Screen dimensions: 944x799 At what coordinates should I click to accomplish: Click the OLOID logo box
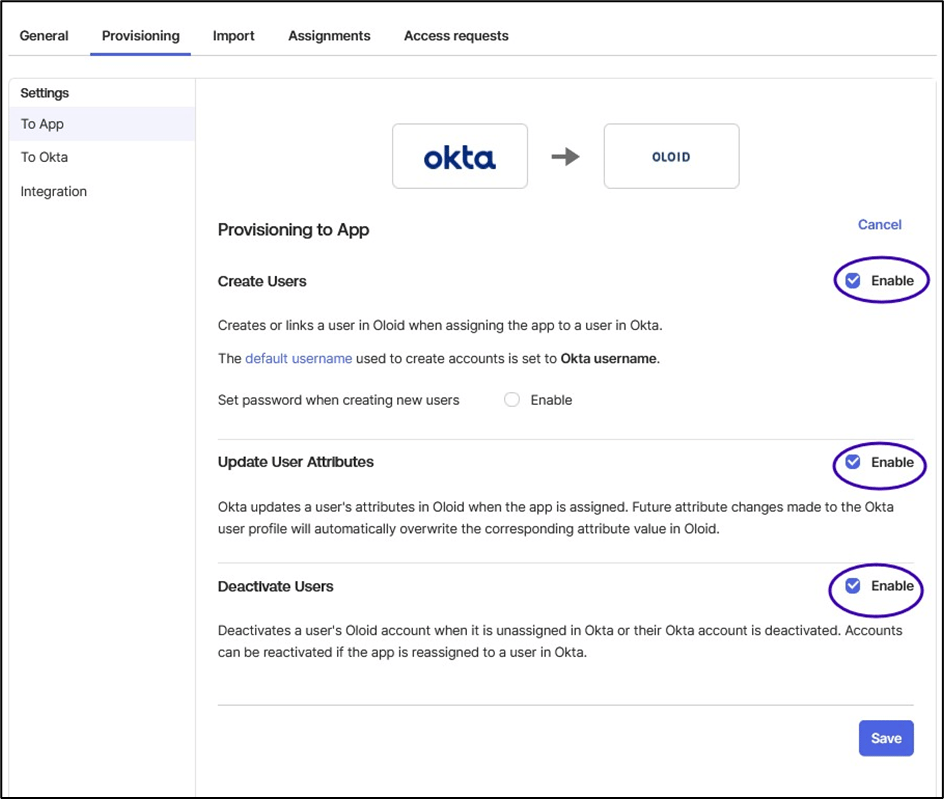pyautogui.click(x=671, y=157)
